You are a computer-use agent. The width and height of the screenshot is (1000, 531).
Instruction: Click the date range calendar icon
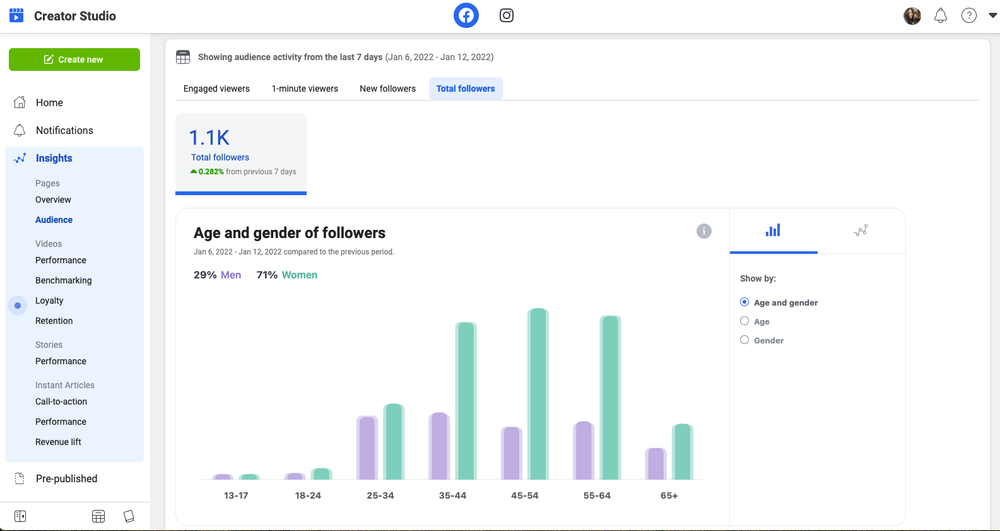pyautogui.click(x=183, y=57)
